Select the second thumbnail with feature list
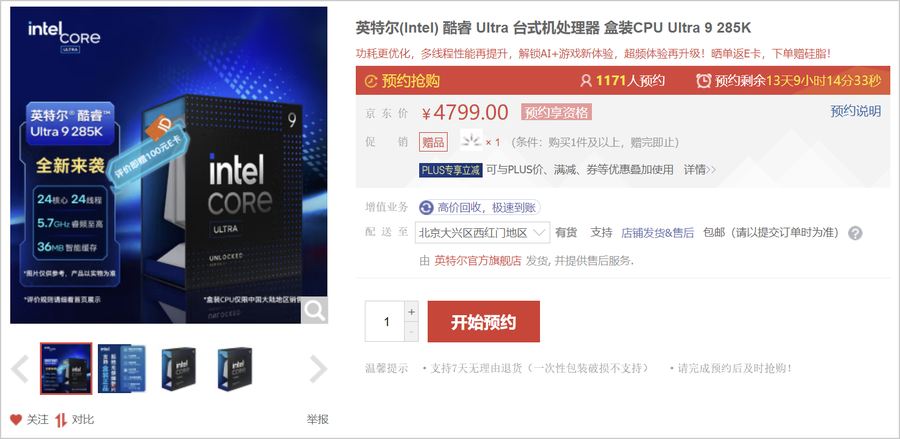Screen dimensions: 900x439 (x=122, y=369)
